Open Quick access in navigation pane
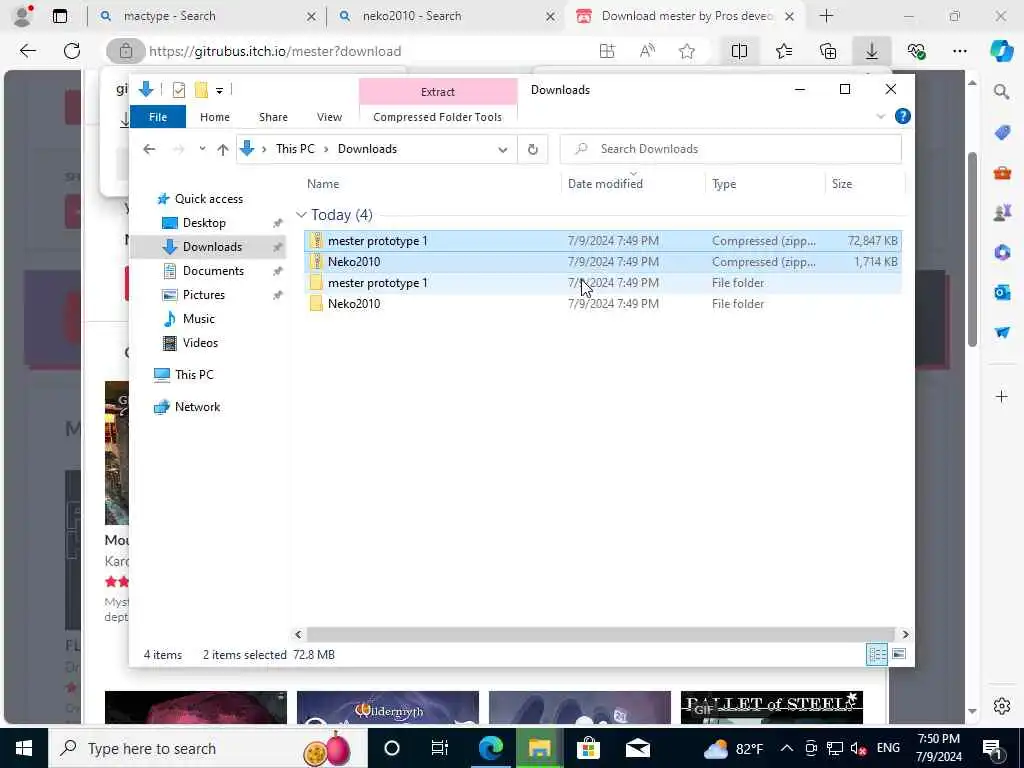 click(208, 199)
